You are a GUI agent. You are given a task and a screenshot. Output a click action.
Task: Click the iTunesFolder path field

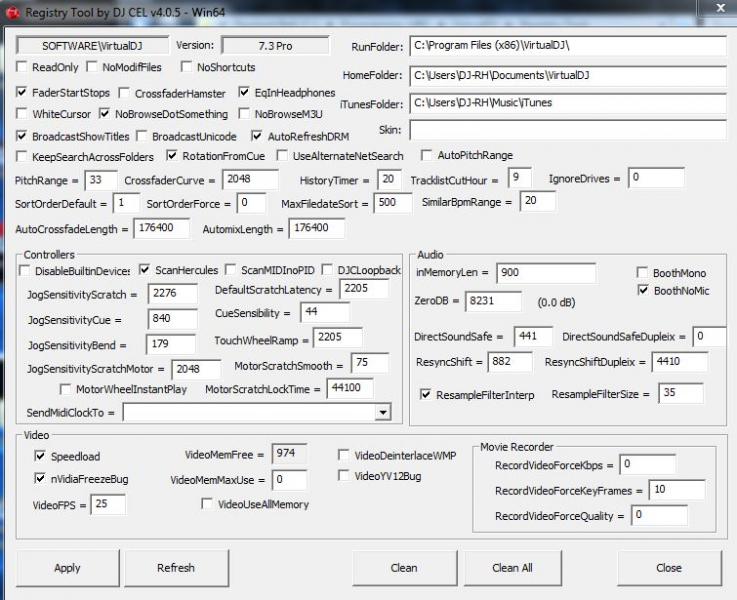pyautogui.click(x=568, y=103)
